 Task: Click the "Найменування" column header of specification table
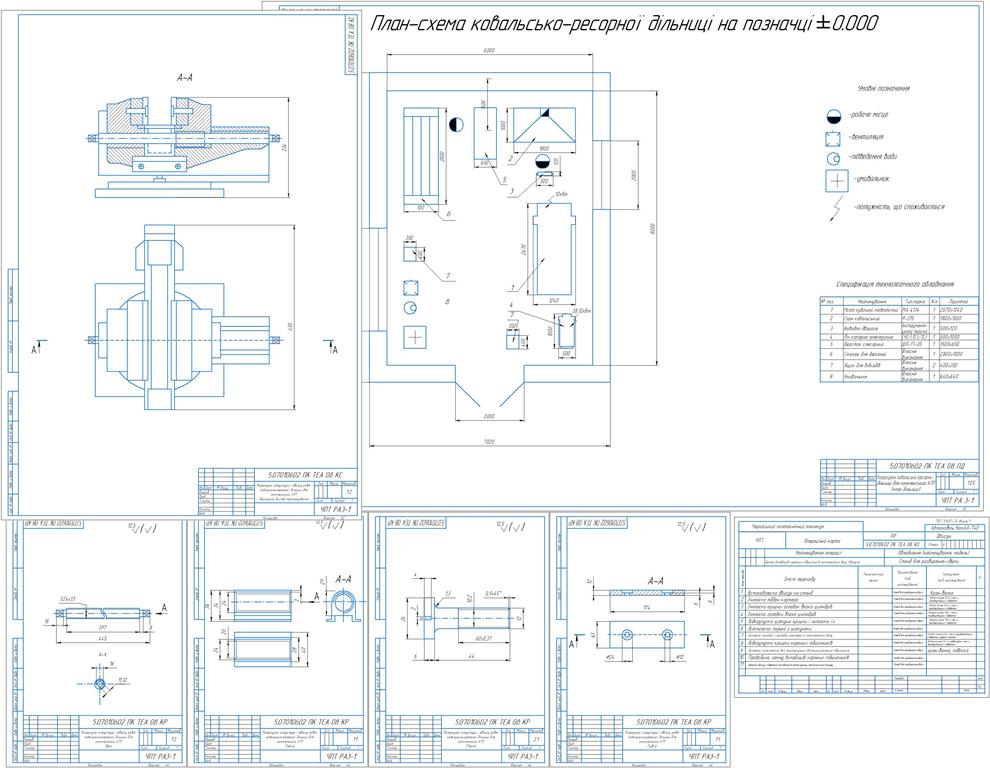[872, 301]
